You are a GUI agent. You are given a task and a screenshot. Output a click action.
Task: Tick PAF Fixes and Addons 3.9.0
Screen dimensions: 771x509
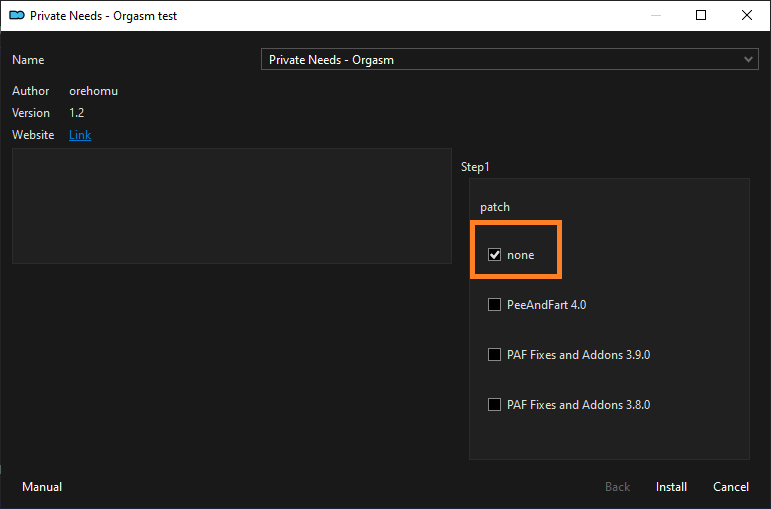(x=494, y=355)
